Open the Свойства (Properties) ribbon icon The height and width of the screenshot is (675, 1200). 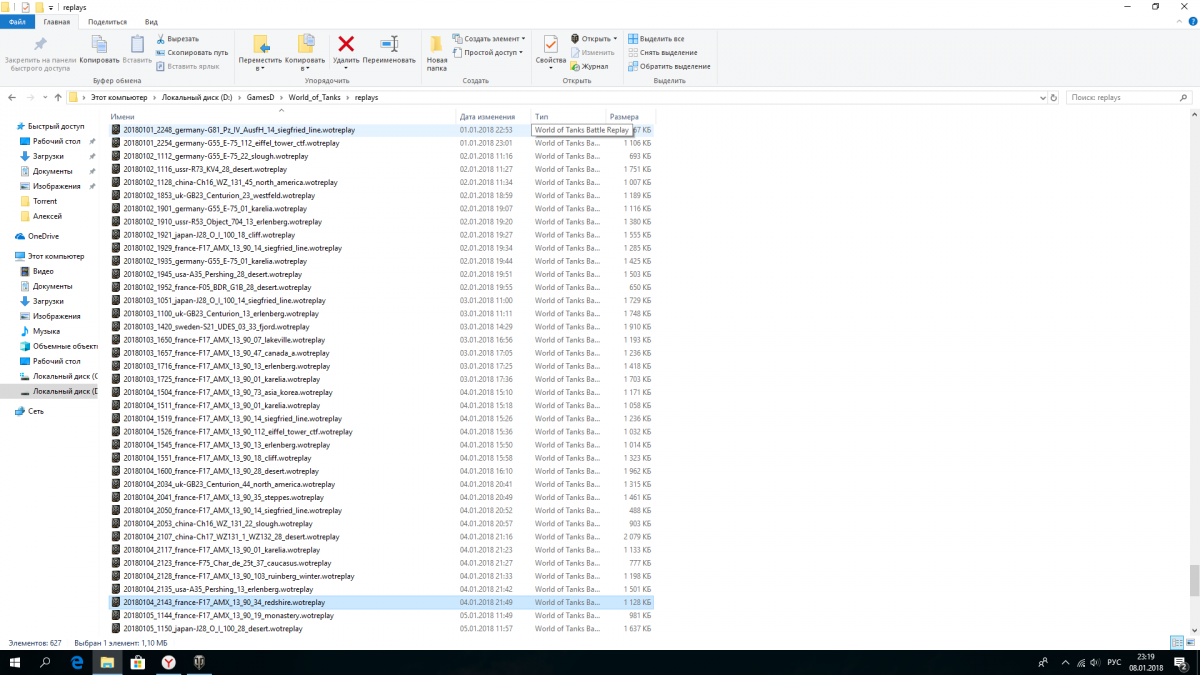pyautogui.click(x=550, y=45)
